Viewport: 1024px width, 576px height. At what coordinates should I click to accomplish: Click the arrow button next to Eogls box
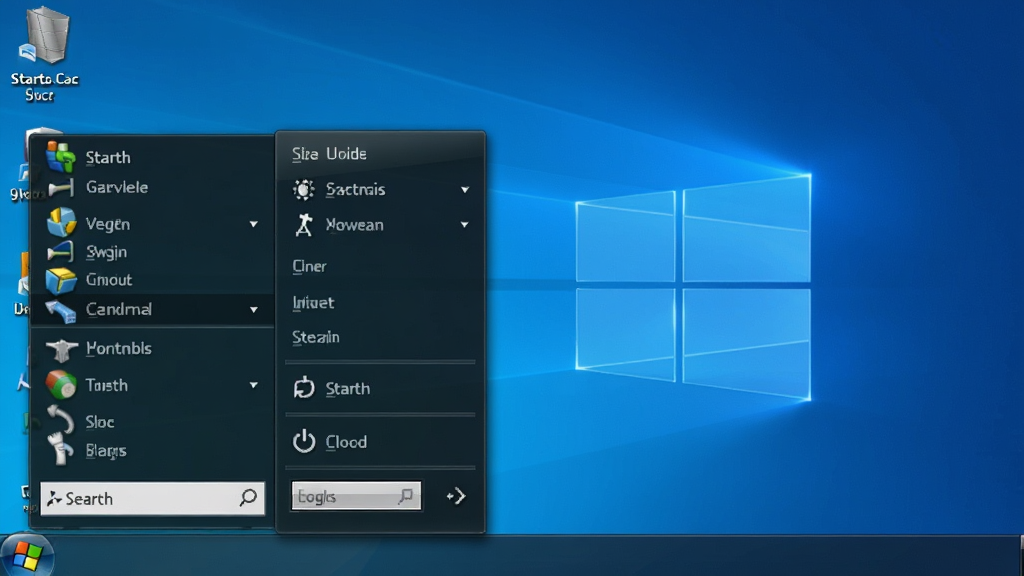[x=456, y=496]
